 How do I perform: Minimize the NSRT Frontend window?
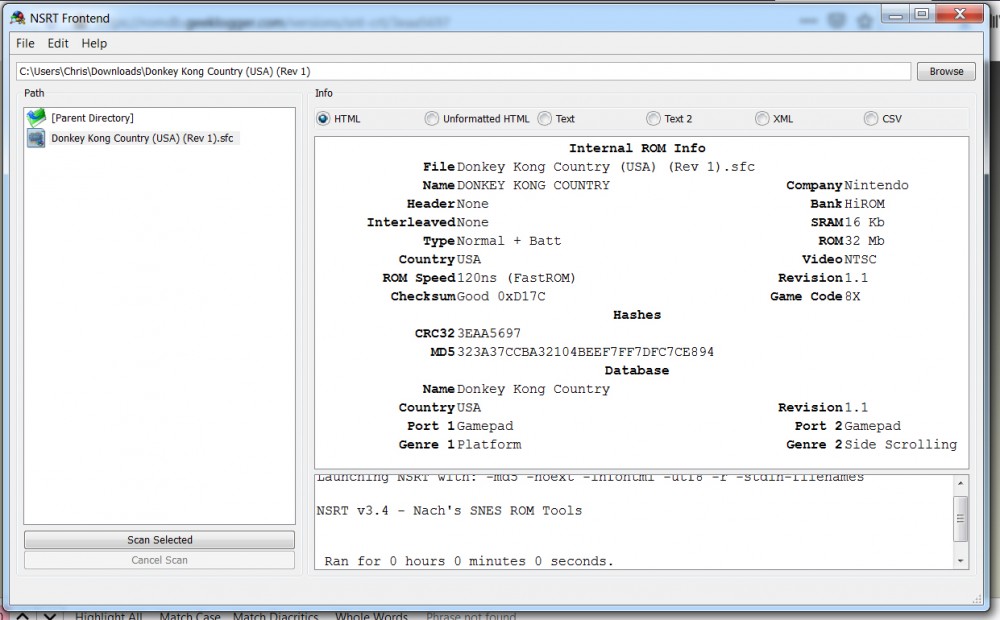pyautogui.click(x=895, y=14)
